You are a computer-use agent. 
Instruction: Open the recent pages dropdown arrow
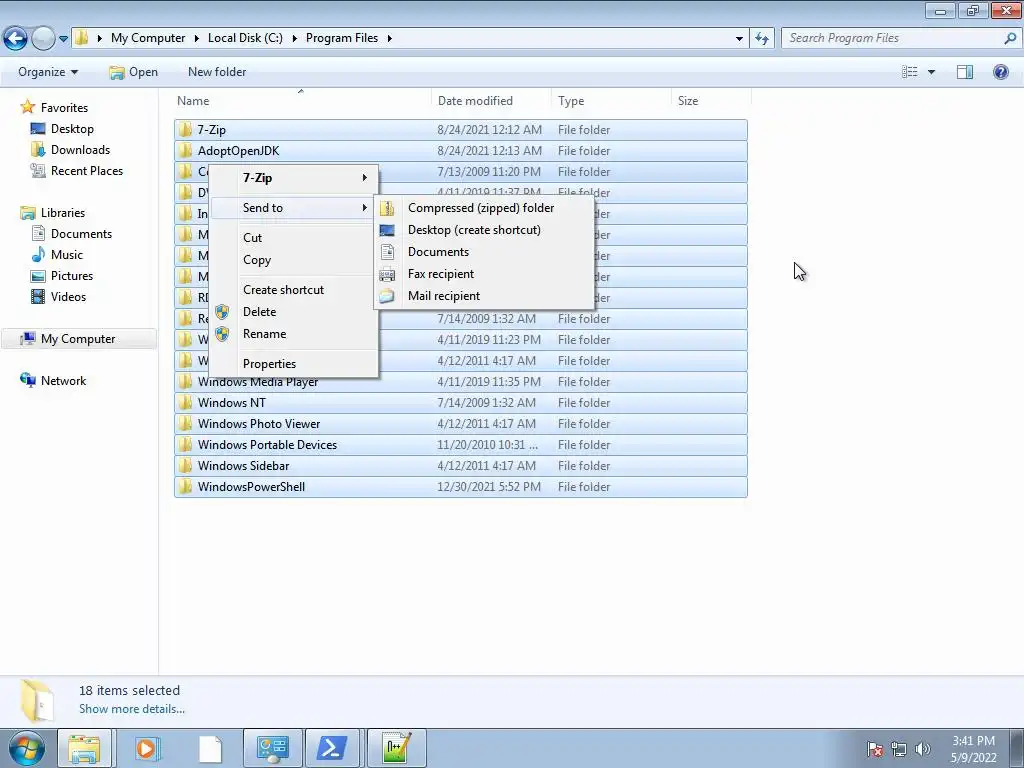[63, 39]
